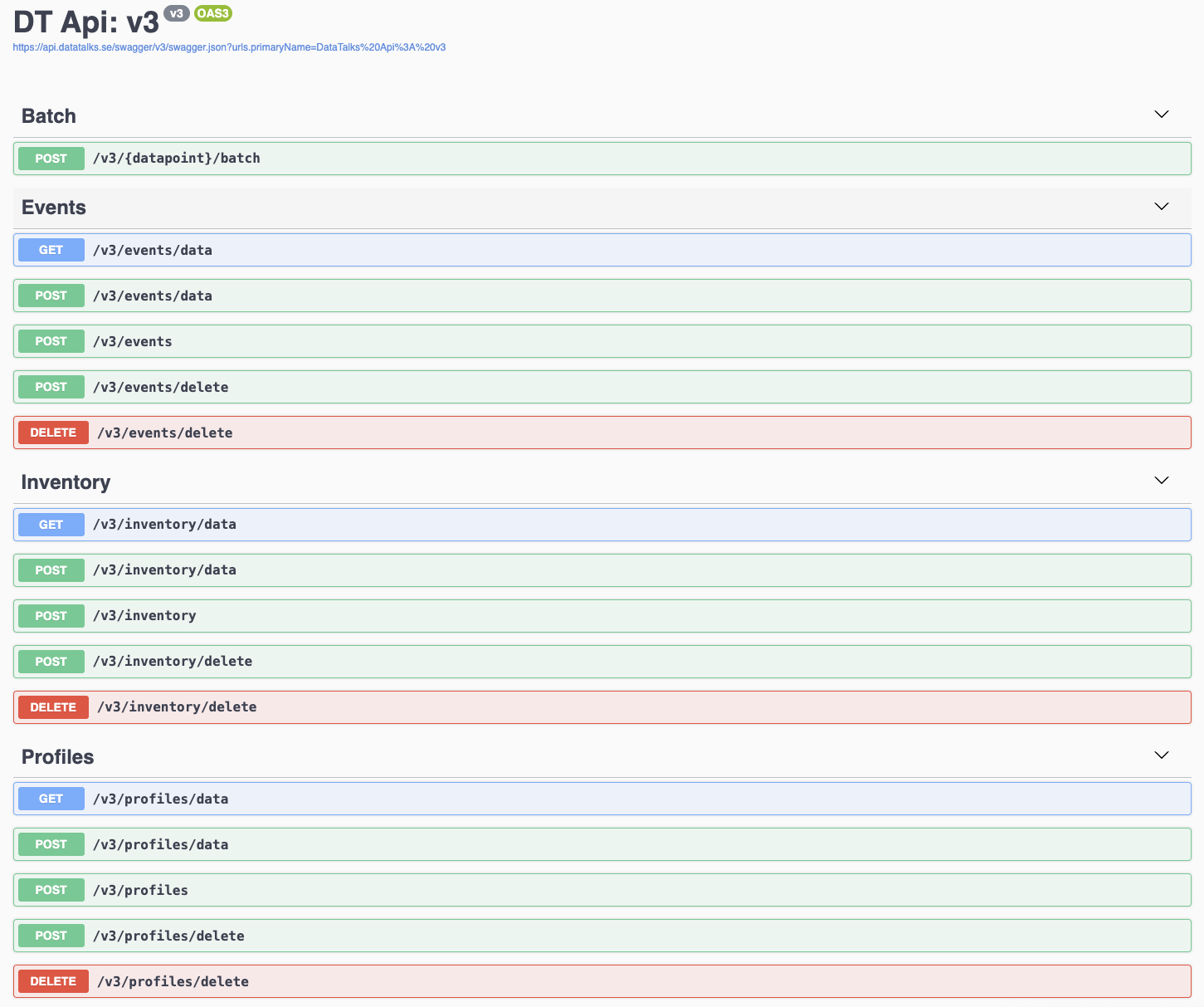Expand the POST /v3/events operation row
1204x1007 pixels.
pyautogui.click(x=602, y=341)
